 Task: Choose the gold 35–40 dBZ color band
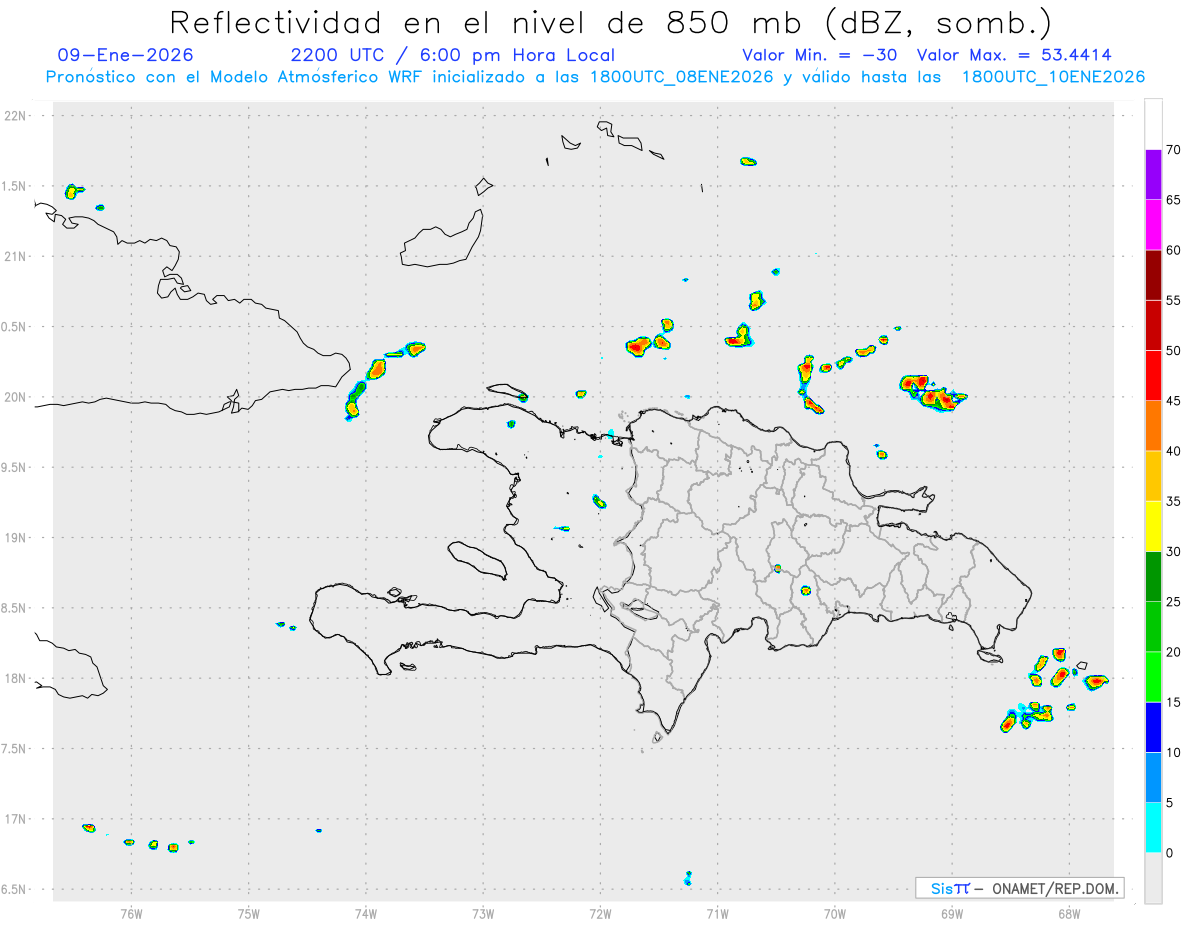[x=1153, y=476]
